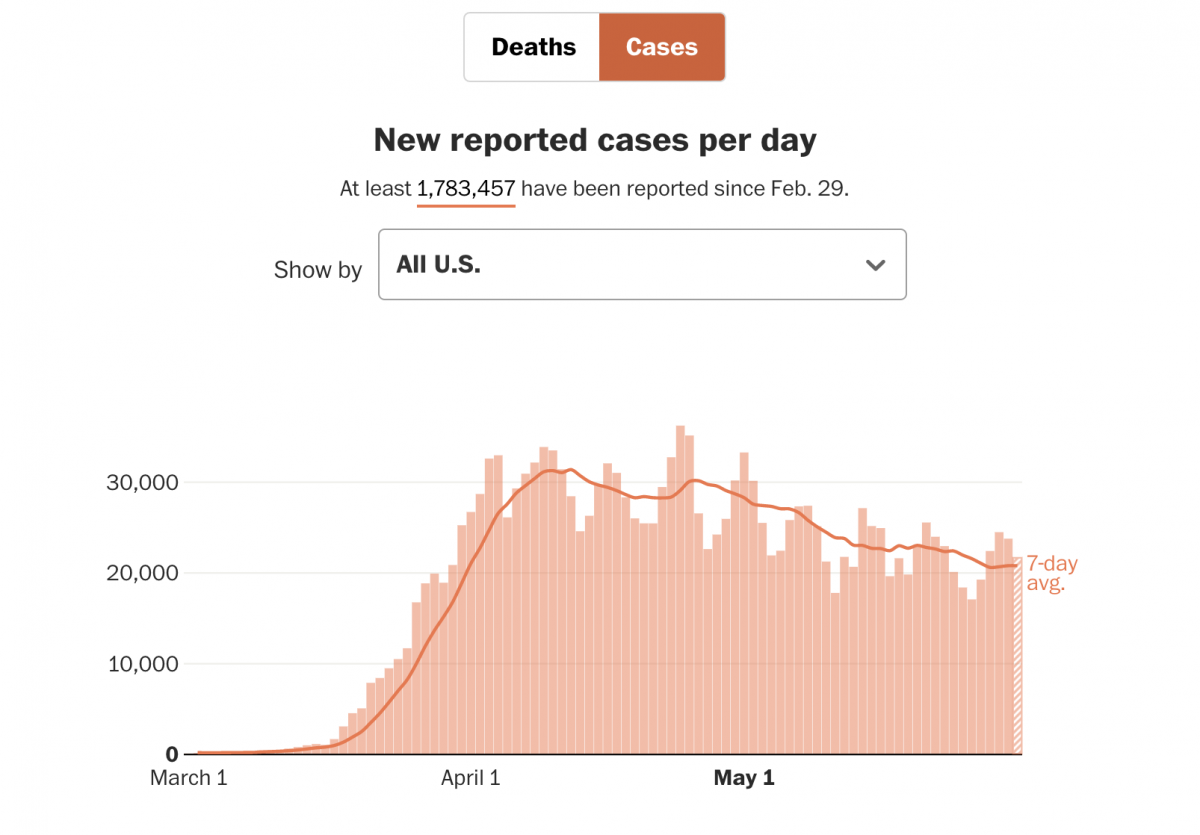Image resolution: width=1200 pixels, height=835 pixels.
Task: Click the At least text before the total
Action: tap(375, 189)
